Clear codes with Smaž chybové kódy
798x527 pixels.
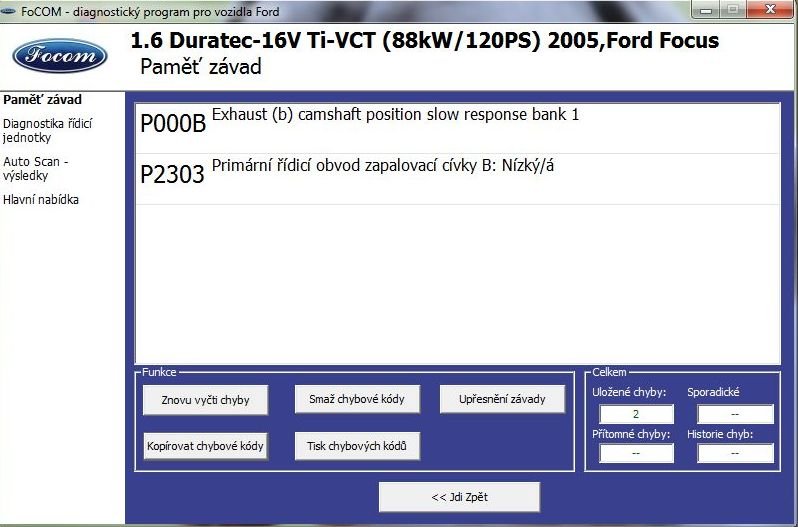point(350,399)
